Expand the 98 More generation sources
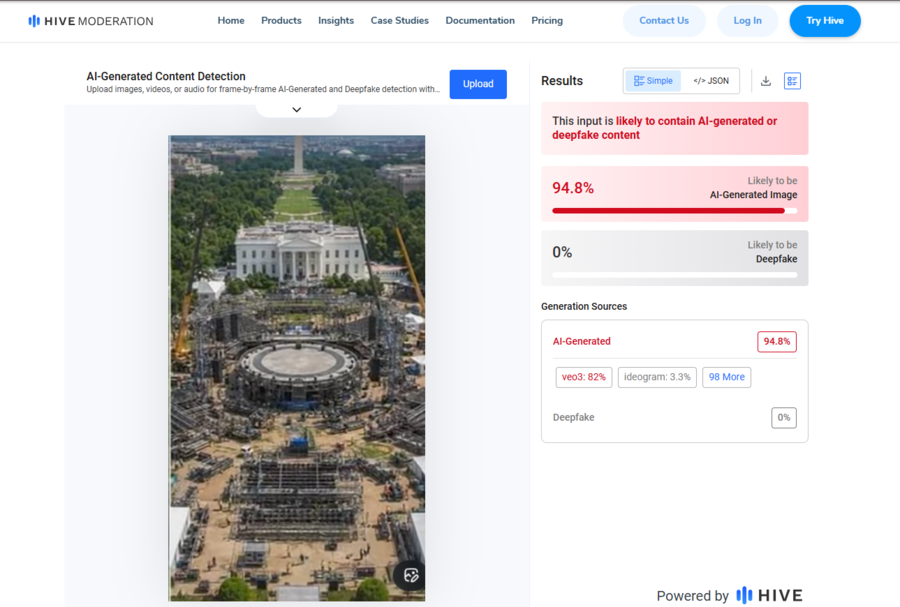The width and height of the screenshot is (900, 607). [x=727, y=377]
